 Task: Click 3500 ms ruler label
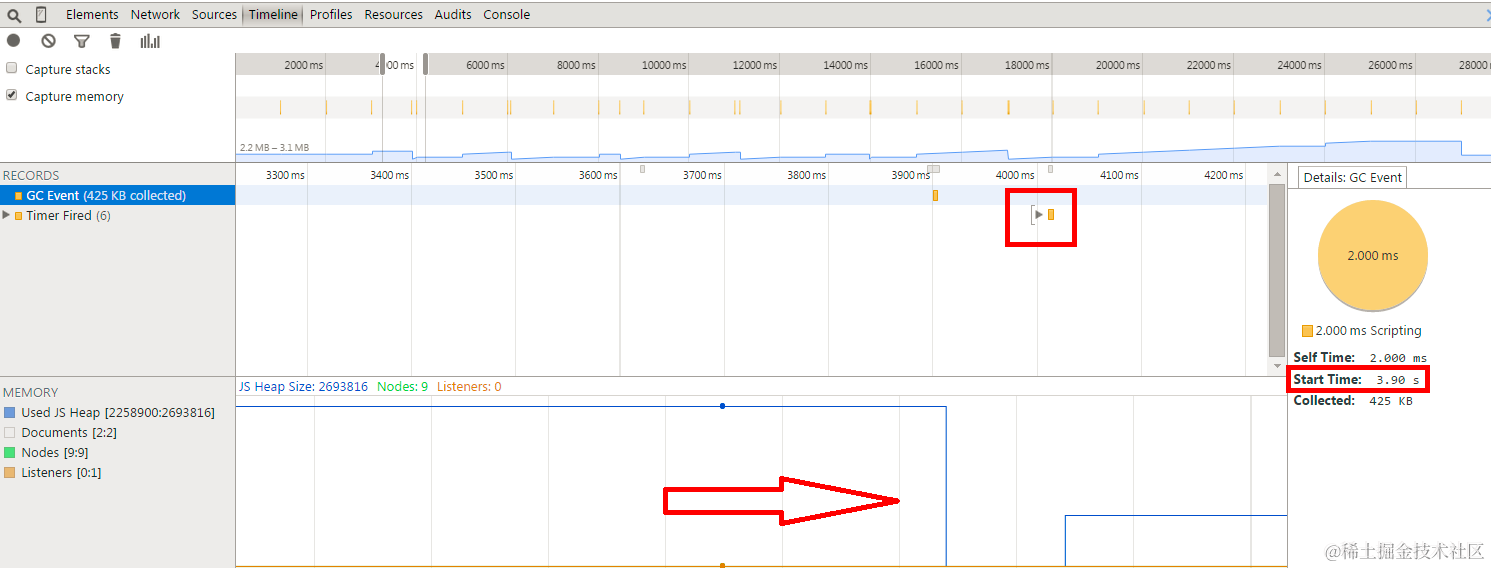pos(493,175)
